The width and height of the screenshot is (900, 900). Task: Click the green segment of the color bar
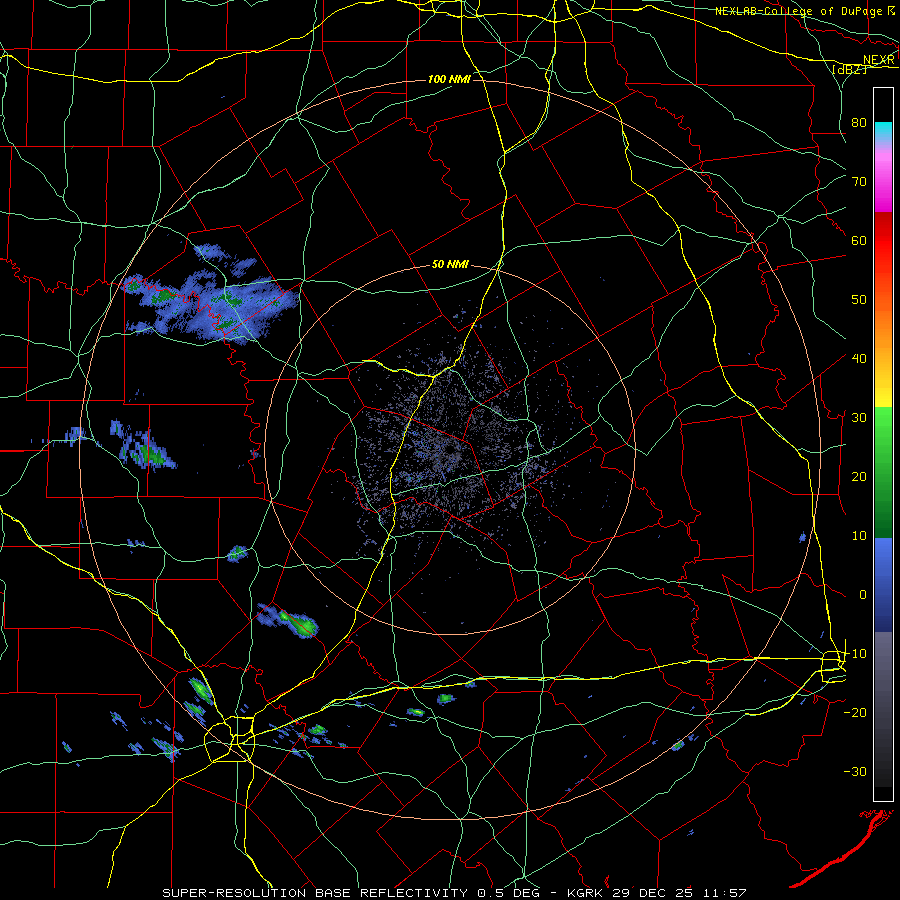883,472
